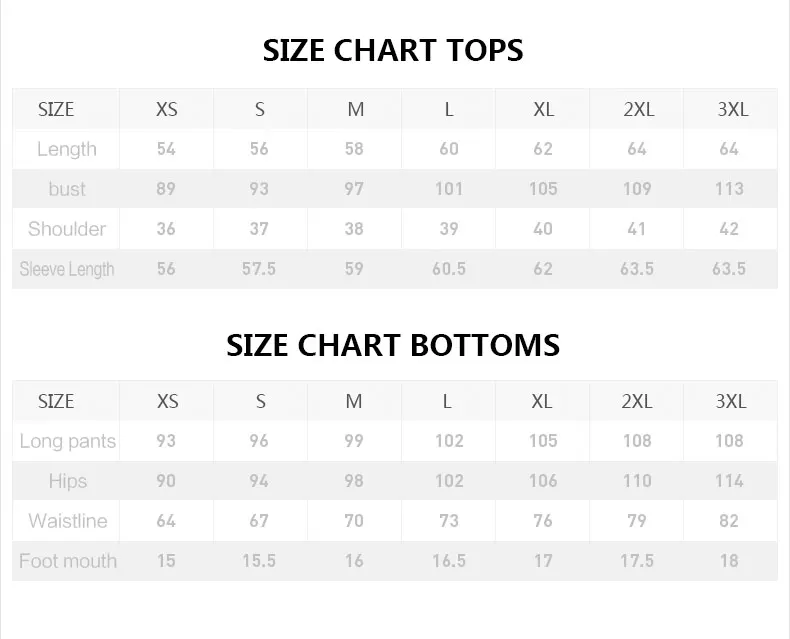Click the M column header in bottoms chart

pyautogui.click(x=354, y=402)
